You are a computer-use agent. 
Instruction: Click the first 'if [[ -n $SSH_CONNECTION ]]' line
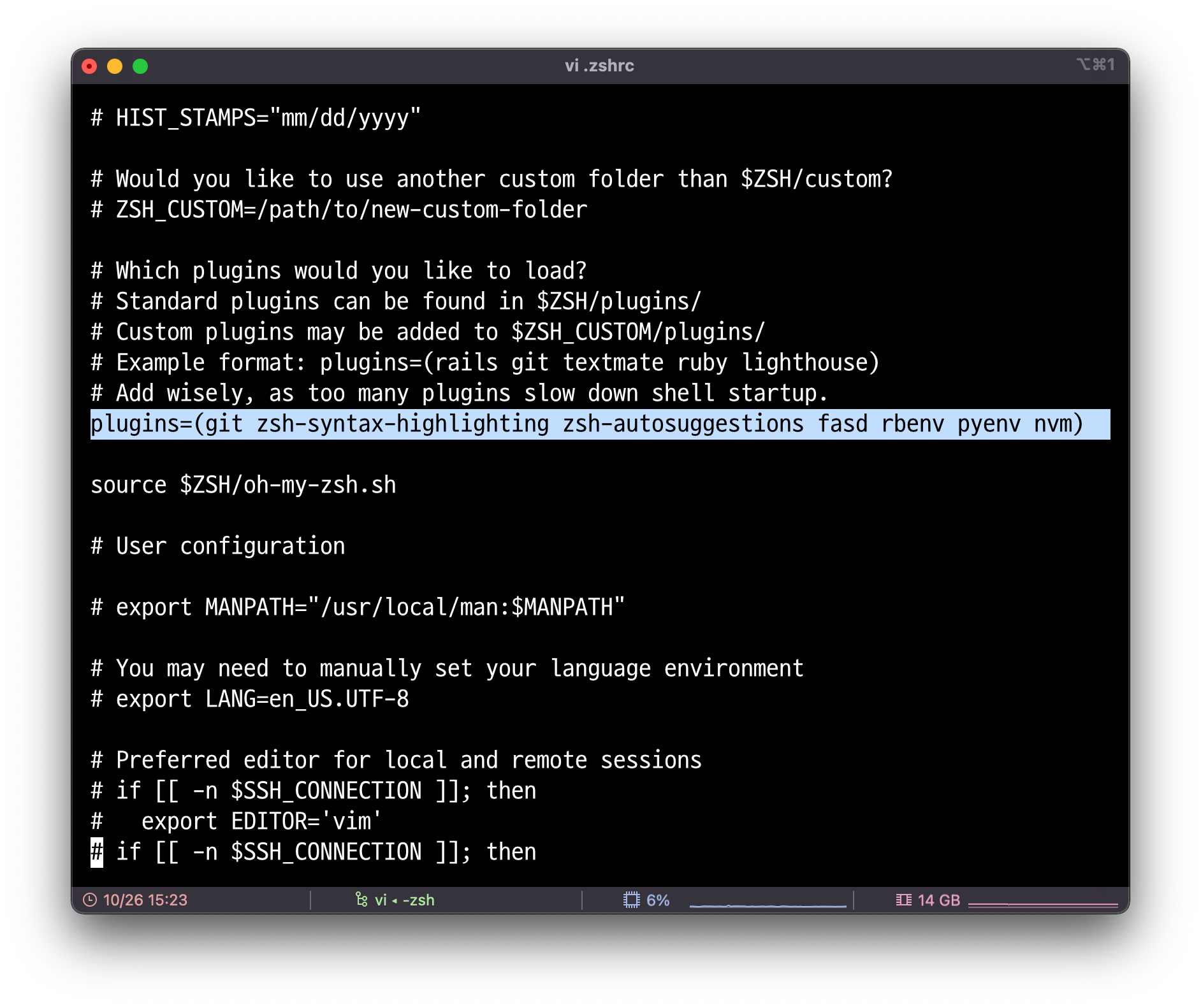coord(313,791)
